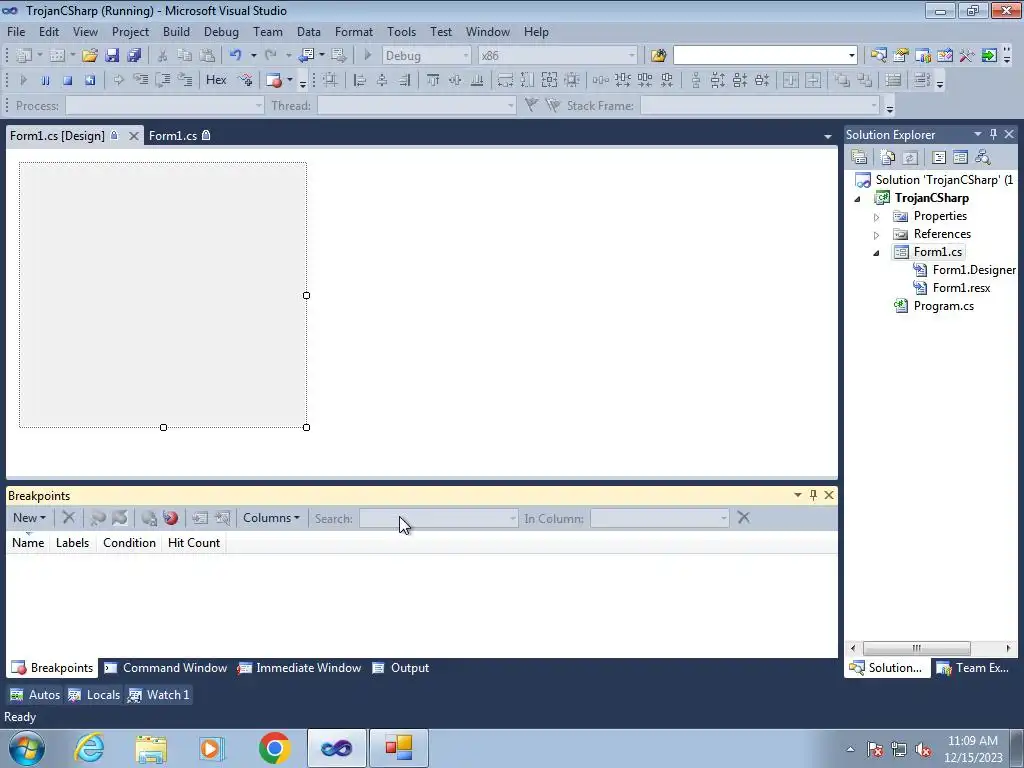Select Form1.resx in Solution Explorer
Viewport: 1024px width, 768px height.
(x=961, y=287)
